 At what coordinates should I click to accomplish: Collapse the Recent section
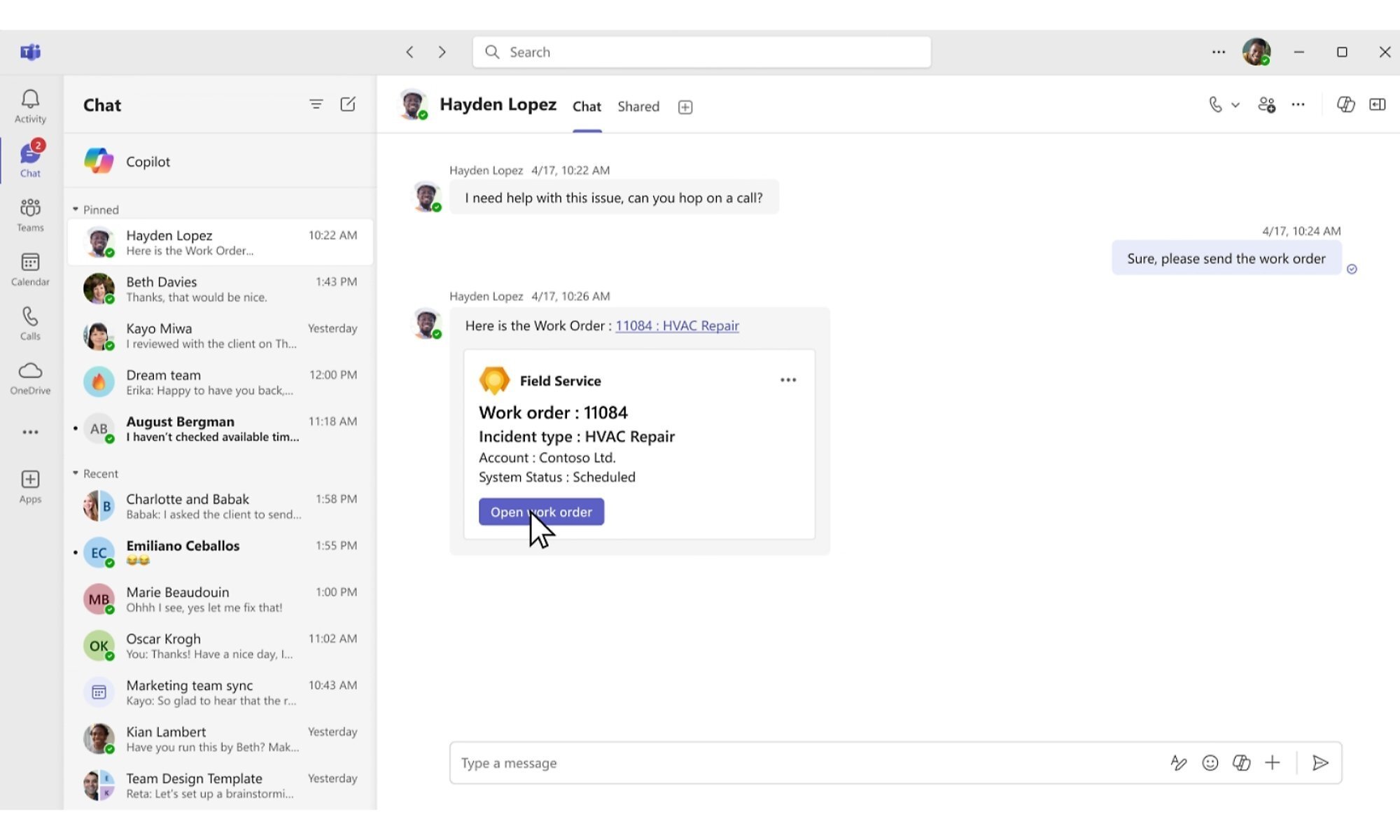76,473
